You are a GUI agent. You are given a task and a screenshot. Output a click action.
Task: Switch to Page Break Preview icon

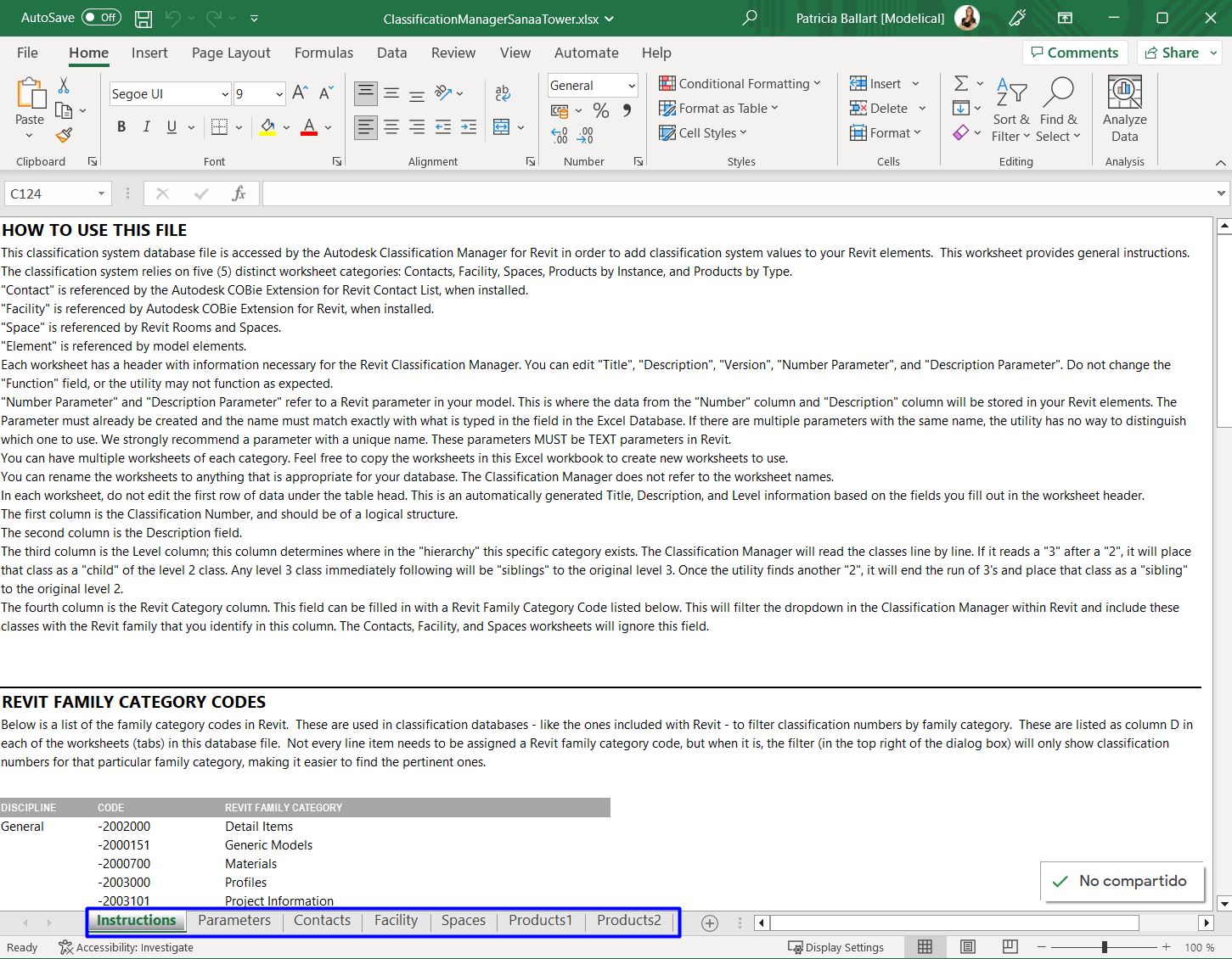1010,947
